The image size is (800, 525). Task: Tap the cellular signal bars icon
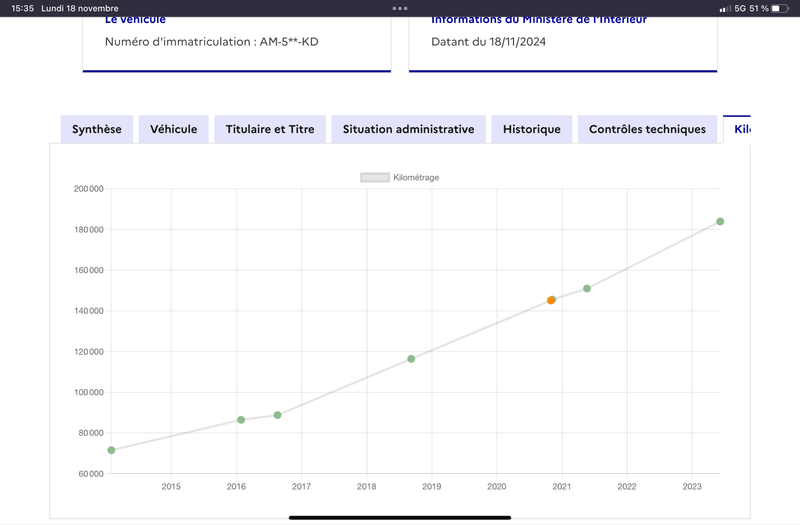click(725, 9)
